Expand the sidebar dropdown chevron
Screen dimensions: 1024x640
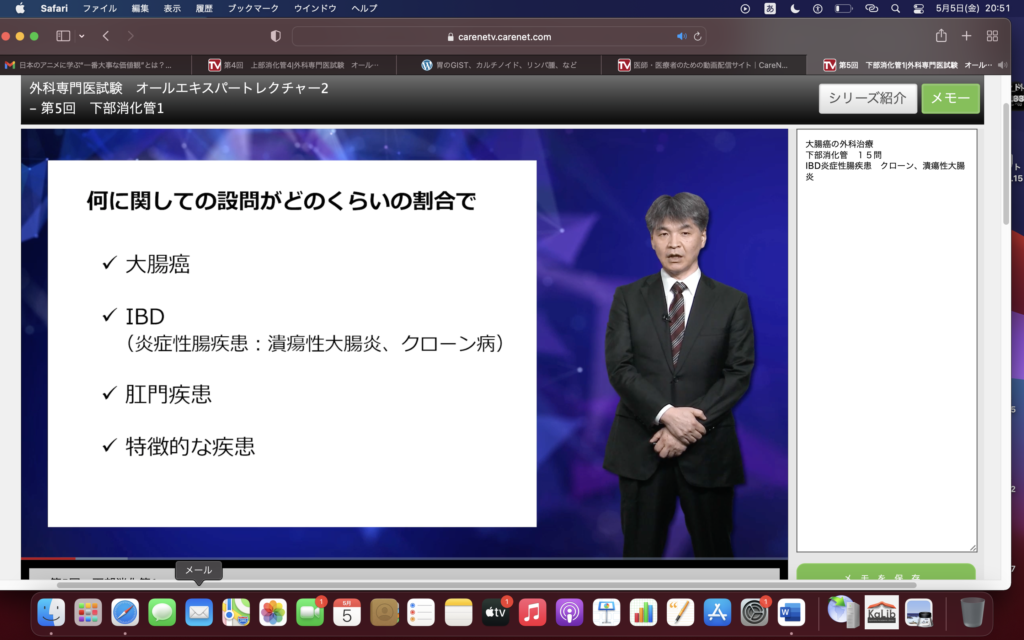(80, 36)
